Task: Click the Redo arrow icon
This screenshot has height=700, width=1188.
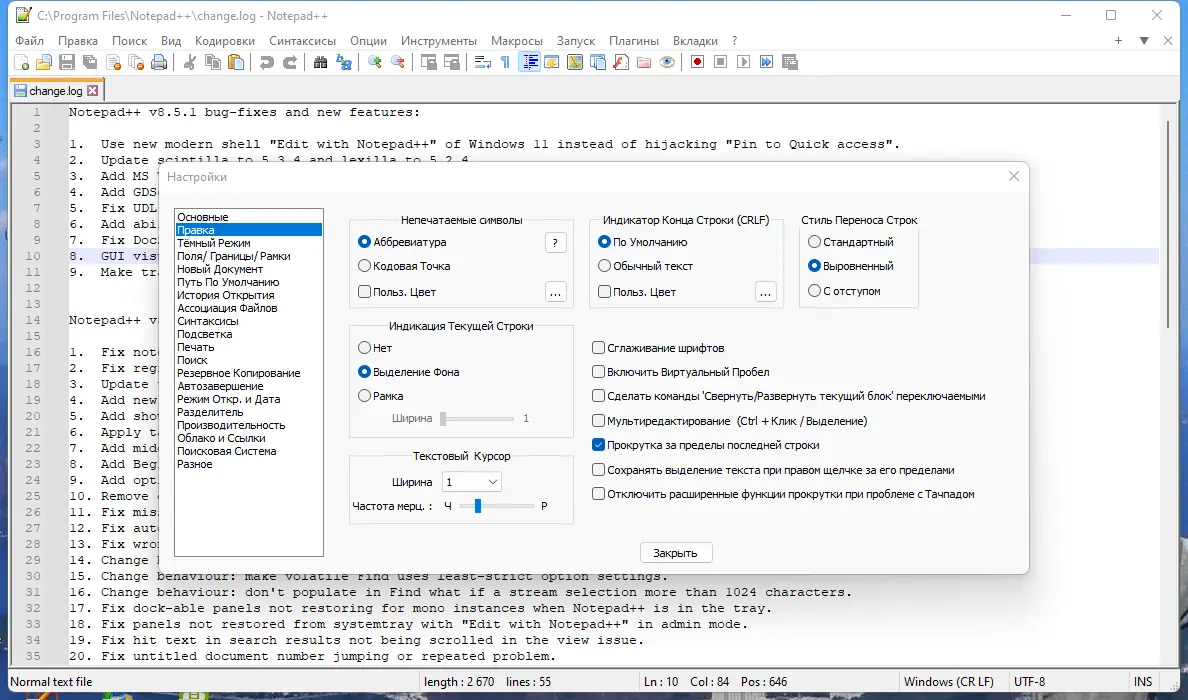Action: point(290,62)
